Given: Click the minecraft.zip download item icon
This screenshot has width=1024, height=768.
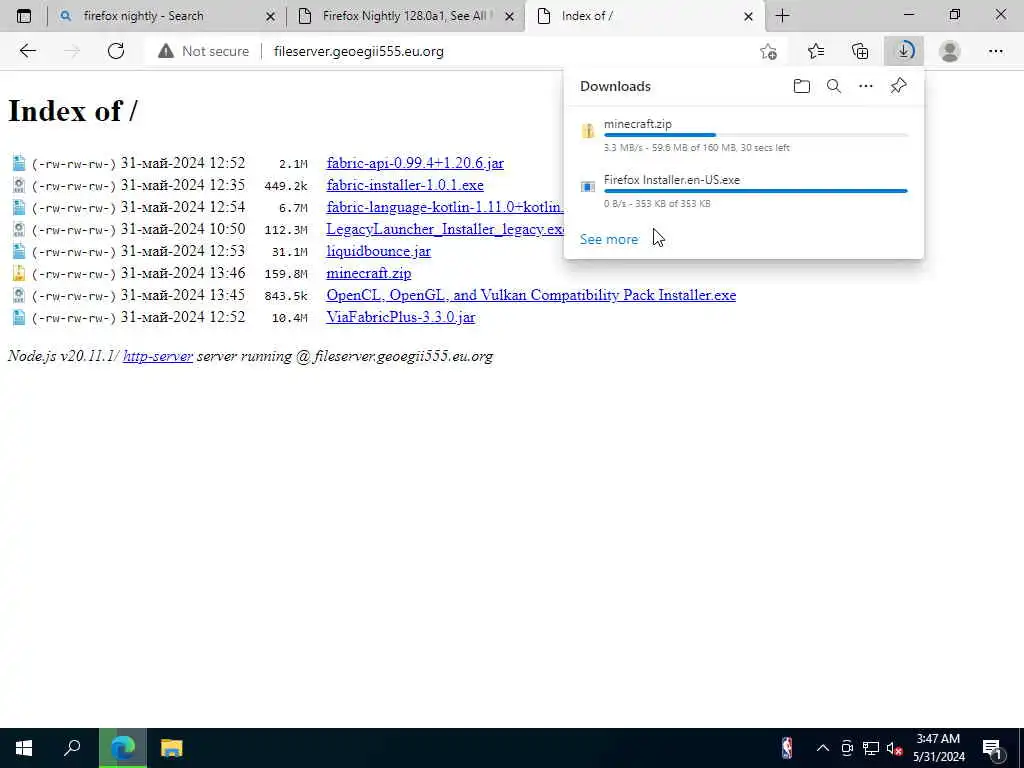Looking at the screenshot, I should point(588,131).
